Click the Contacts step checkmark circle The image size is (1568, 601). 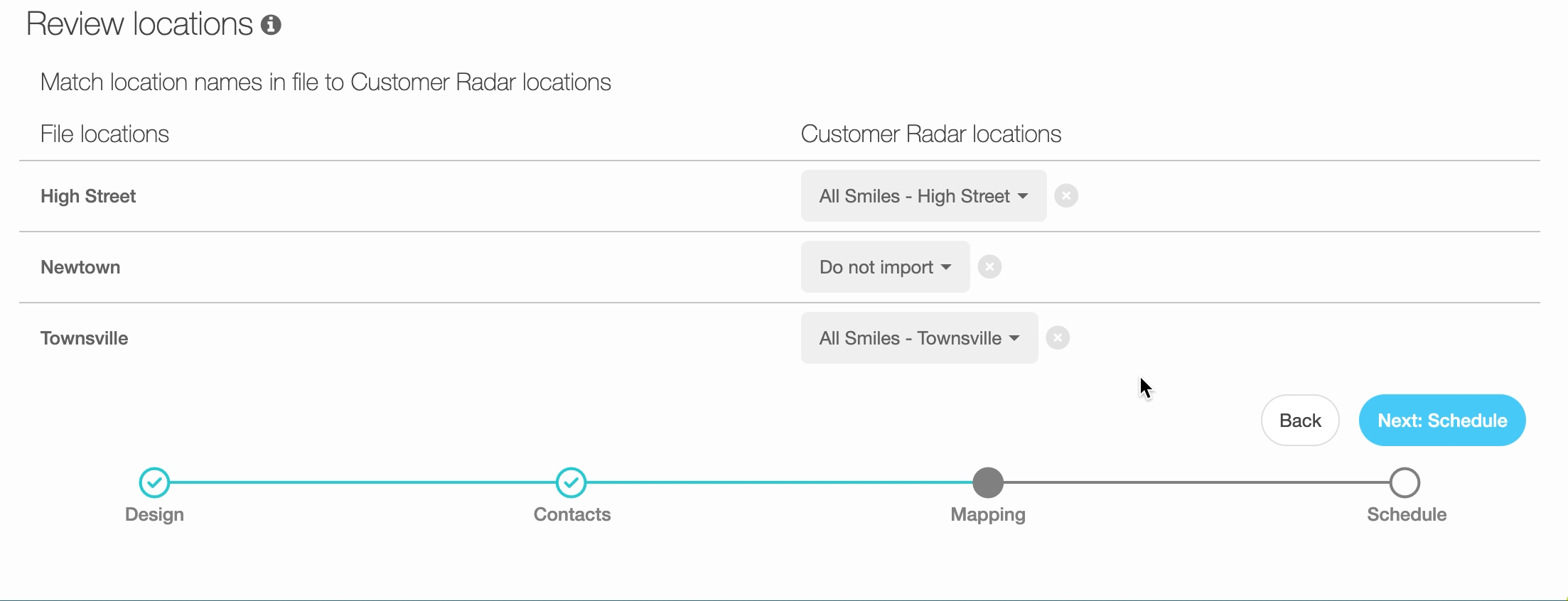[571, 483]
